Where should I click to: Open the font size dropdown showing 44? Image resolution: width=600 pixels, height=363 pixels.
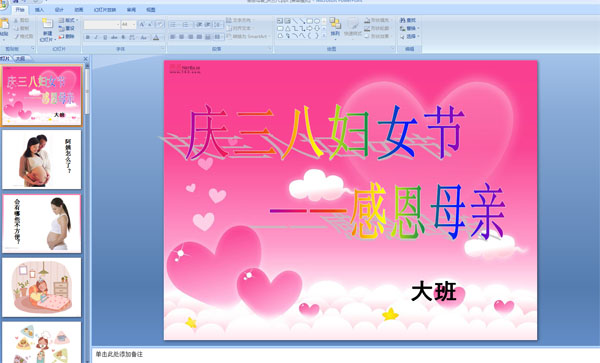tap(128, 24)
